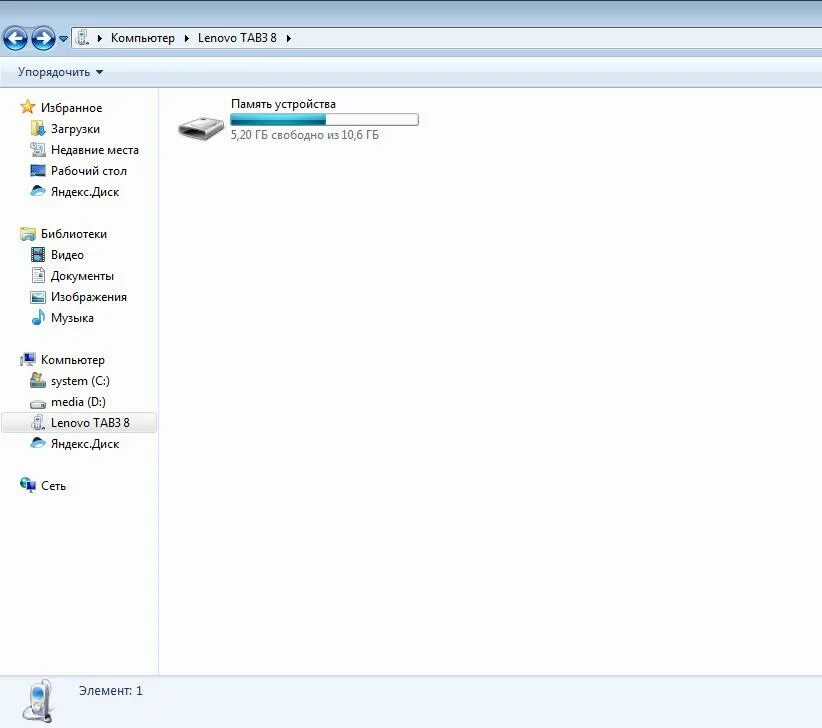Viewport: 822px width, 728px height.
Task: Open Яндекс.Диск label under Избранное
Action: (x=85, y=192)
